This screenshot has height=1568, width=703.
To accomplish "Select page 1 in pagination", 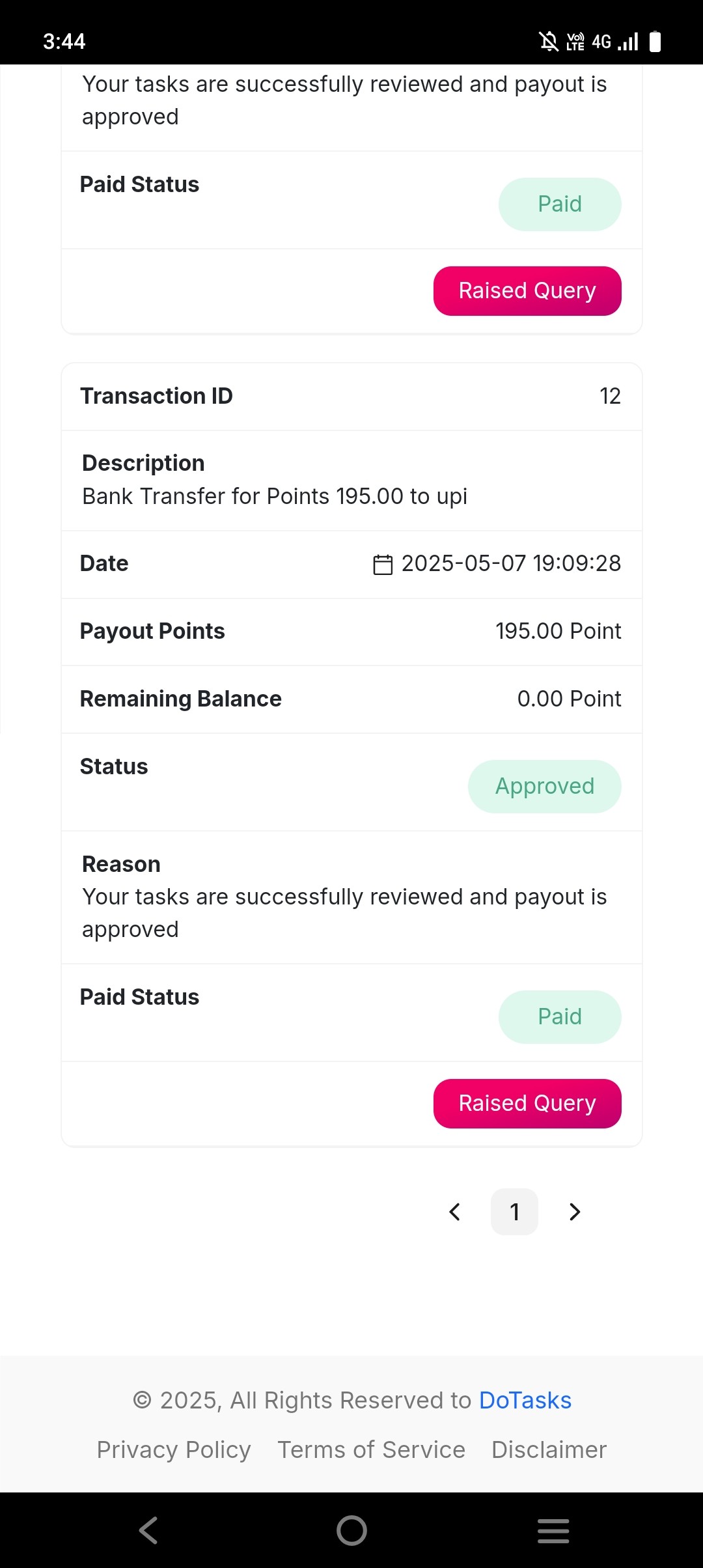I will [x=514, y=1212].
